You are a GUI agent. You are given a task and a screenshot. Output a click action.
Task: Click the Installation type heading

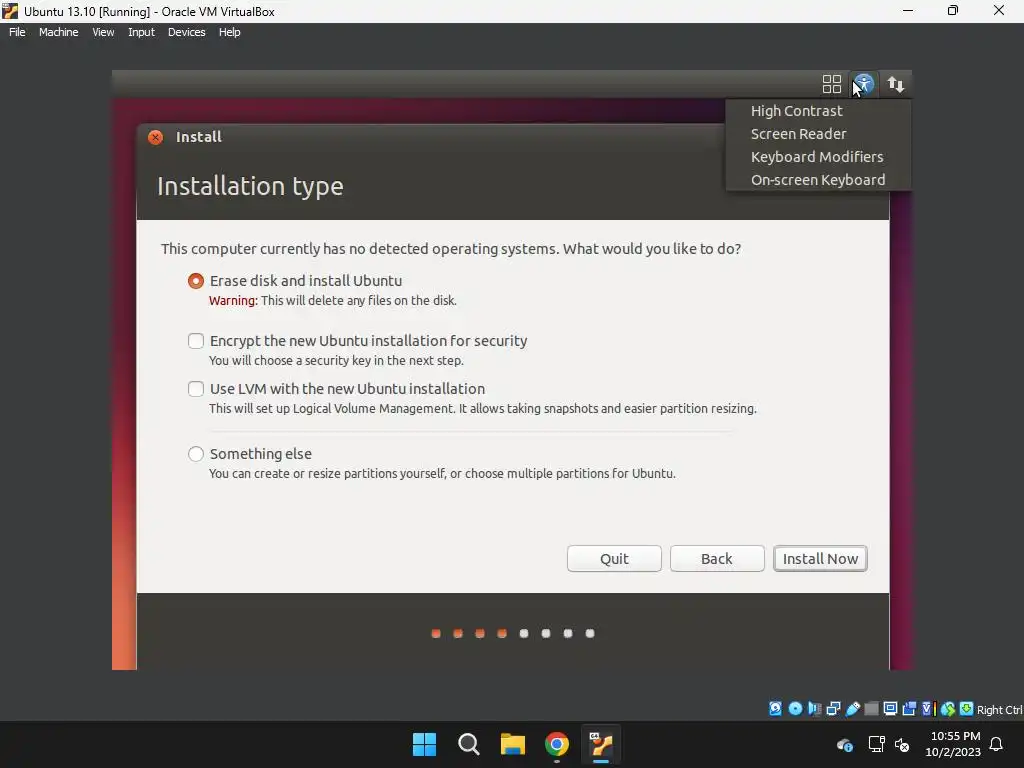(x=250, y=186)
